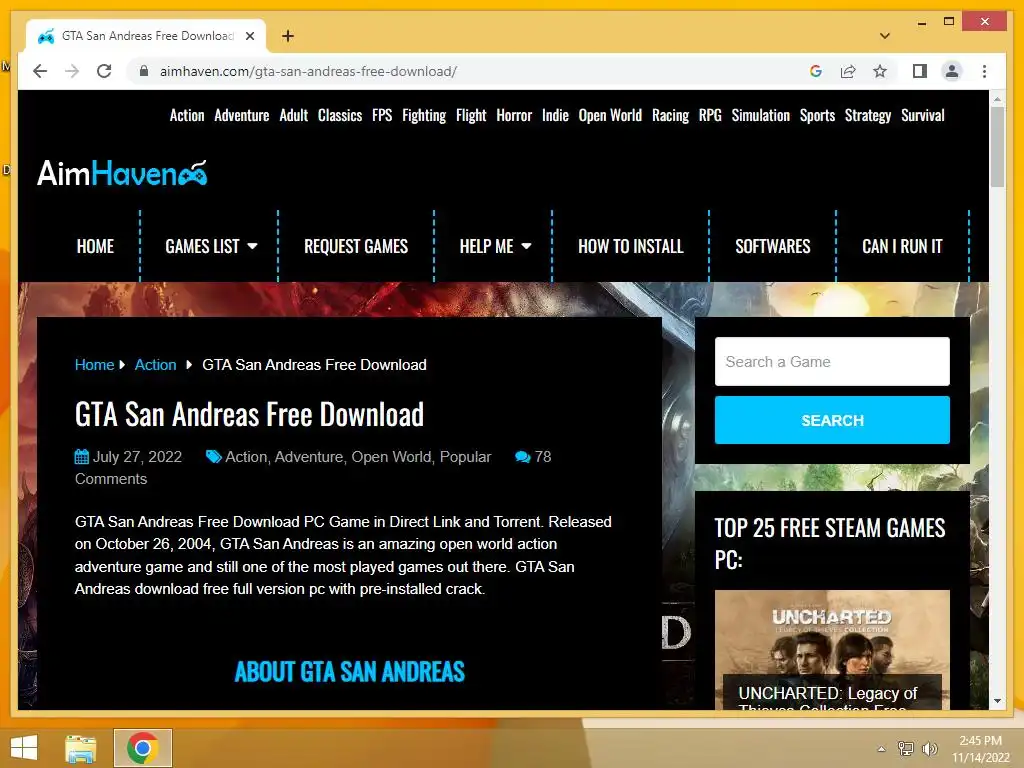Focus the Search a Game field
The width and height of the screenshot is (1024, 768).
pos(832,361)
